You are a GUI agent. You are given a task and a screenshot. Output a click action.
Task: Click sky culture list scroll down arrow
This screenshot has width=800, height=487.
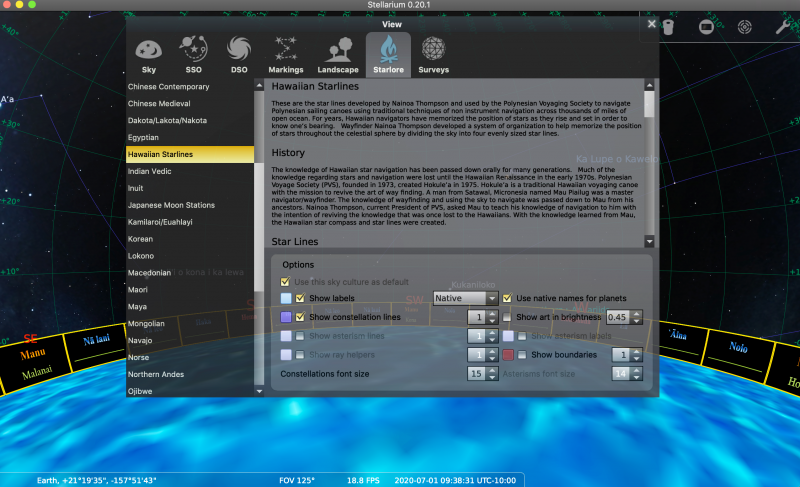coord(259,391)
